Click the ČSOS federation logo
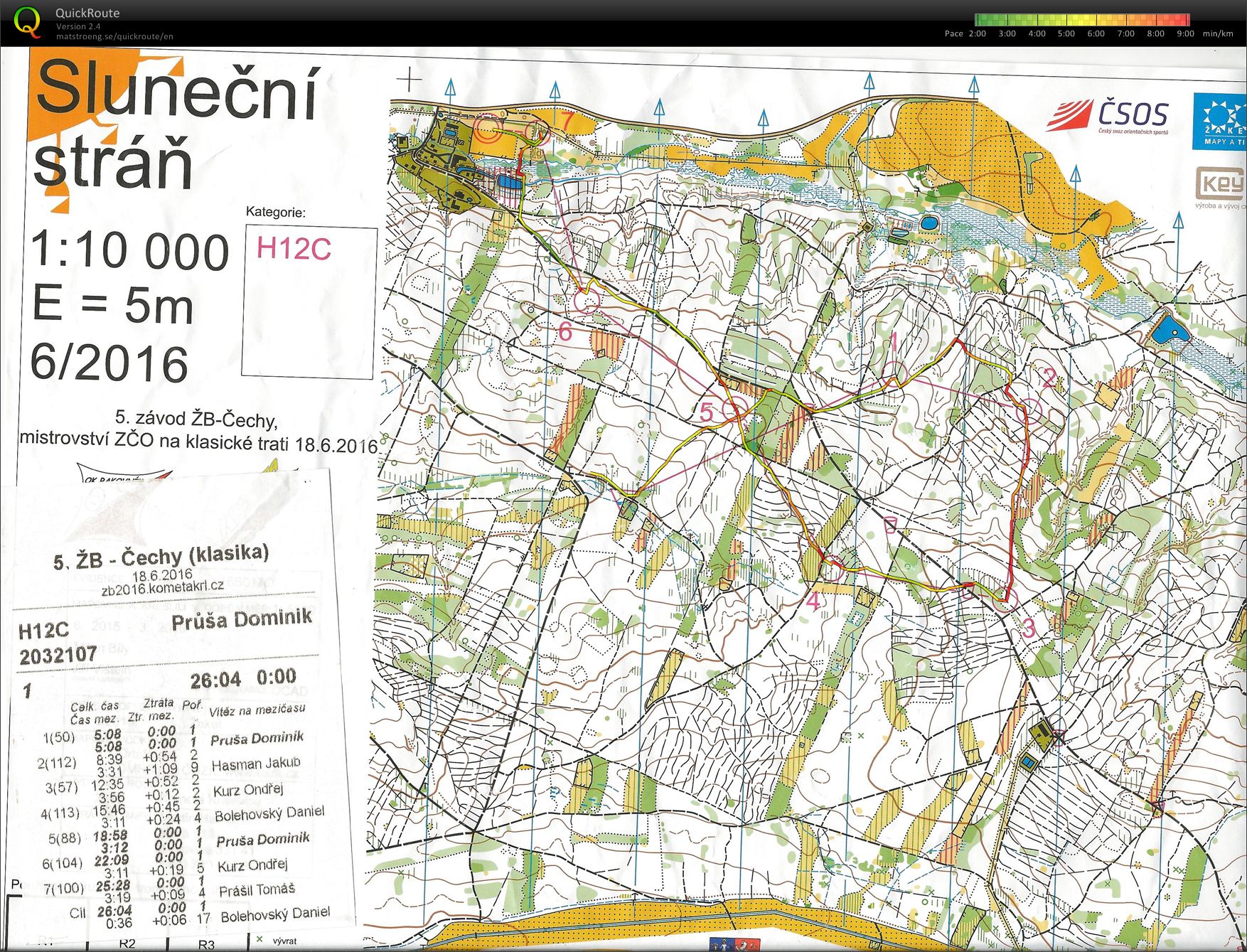The width and height of the screenshot is (1247, 952). (1108, 117)
